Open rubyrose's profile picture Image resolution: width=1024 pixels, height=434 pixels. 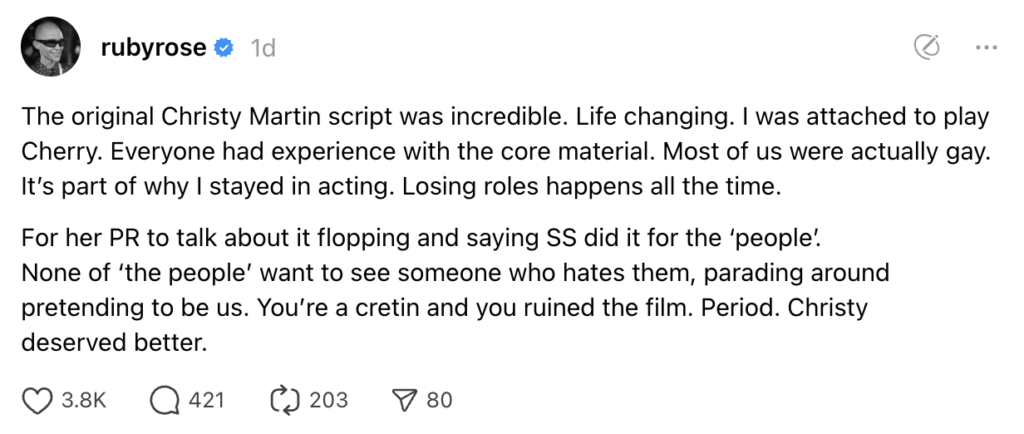tap(51, 48)
